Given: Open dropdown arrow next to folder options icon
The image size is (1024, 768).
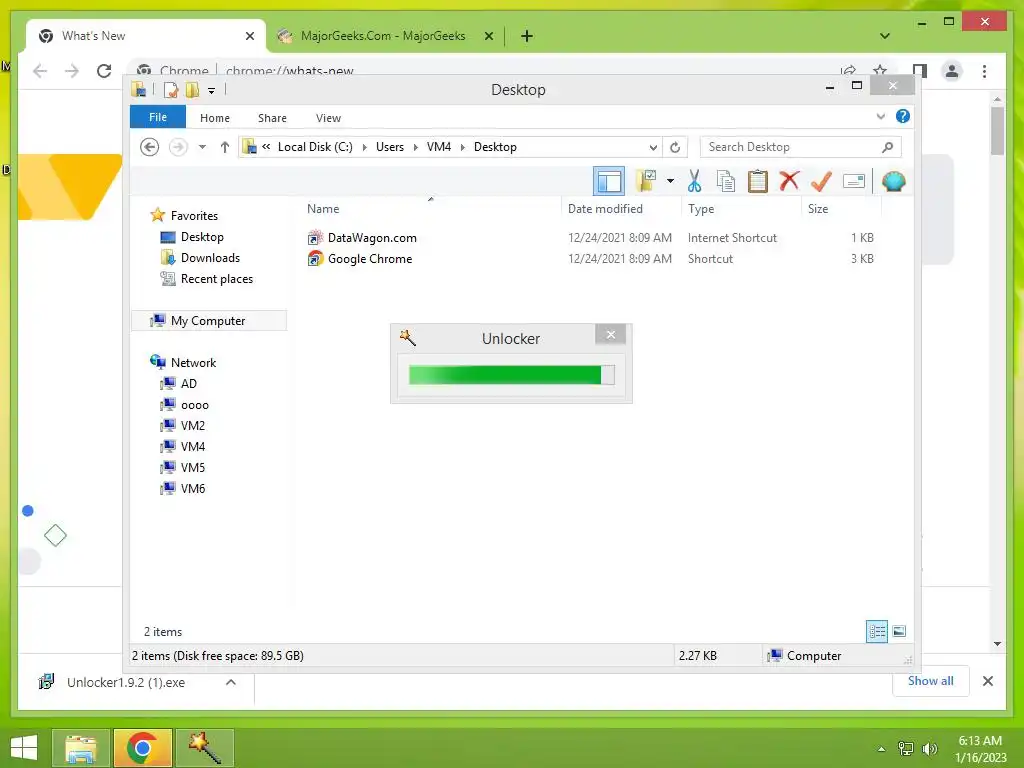Looking at the screenshot, I should click(670, 181).
